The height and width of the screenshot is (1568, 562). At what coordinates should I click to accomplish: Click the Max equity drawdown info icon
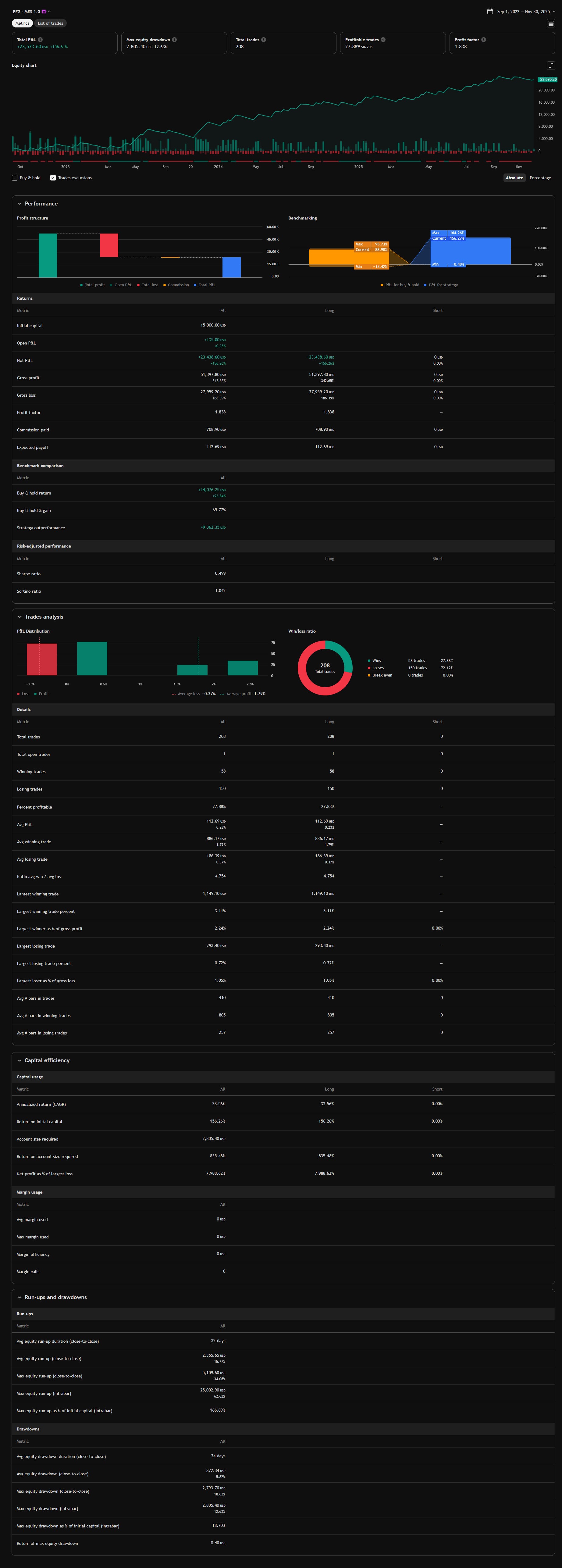pyautogui.click(x=175, y=40)
